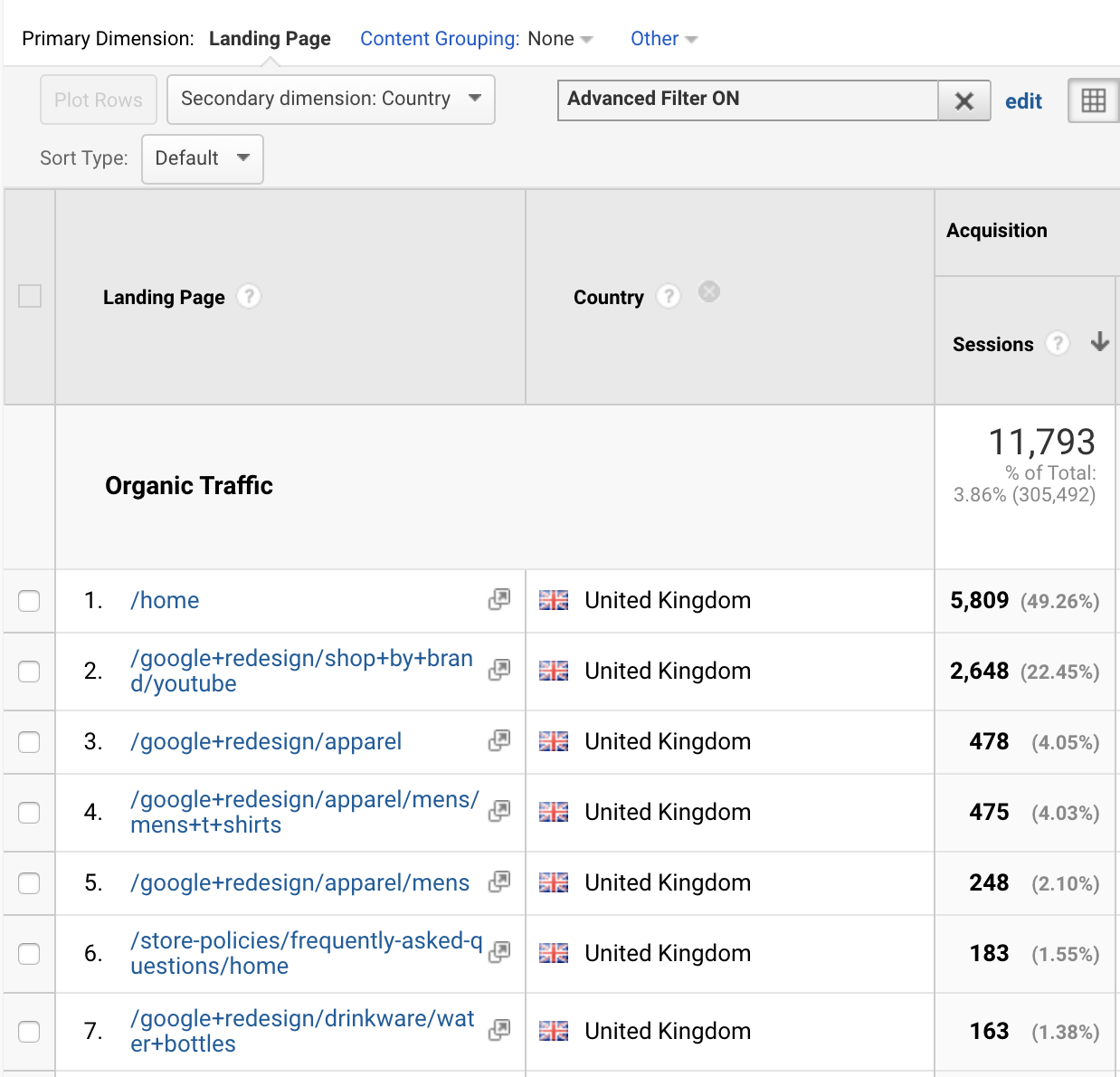Remove the Country secondary dimension icon

(x=709, y=291)
